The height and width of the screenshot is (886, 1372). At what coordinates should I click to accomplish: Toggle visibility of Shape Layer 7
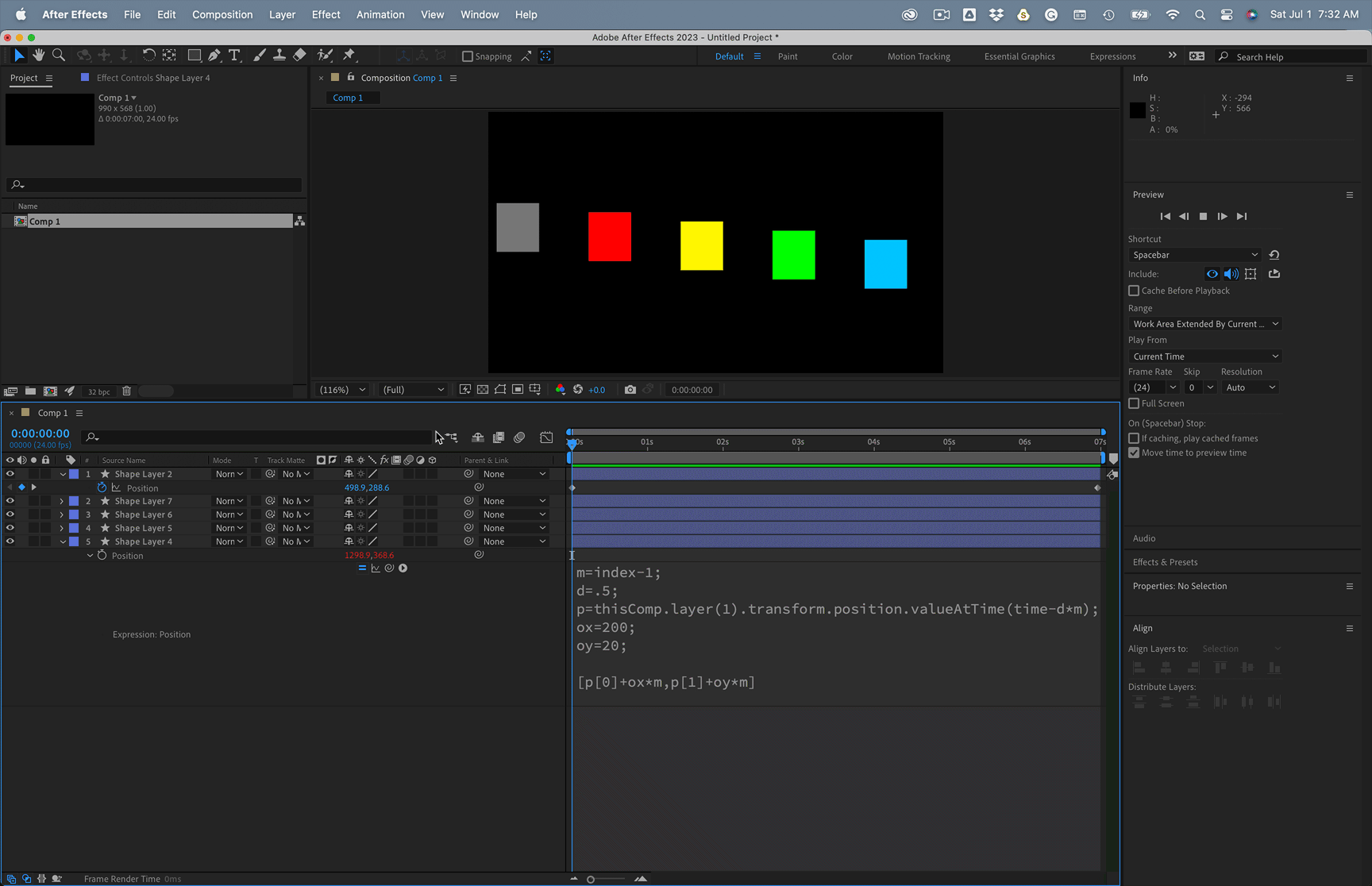coord(10,501)
